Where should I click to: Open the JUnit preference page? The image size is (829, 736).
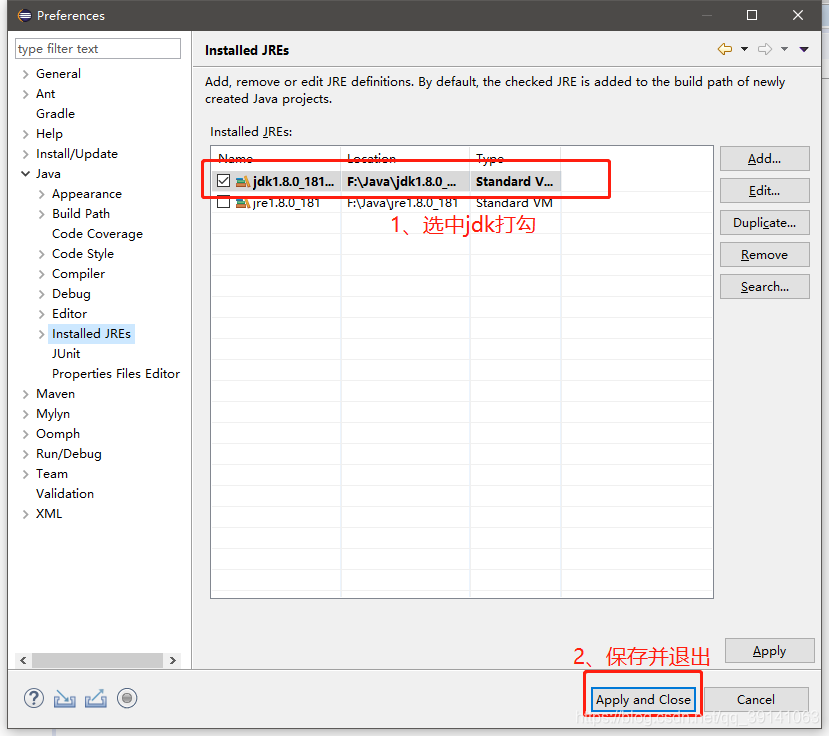click(x=66, y=354)
